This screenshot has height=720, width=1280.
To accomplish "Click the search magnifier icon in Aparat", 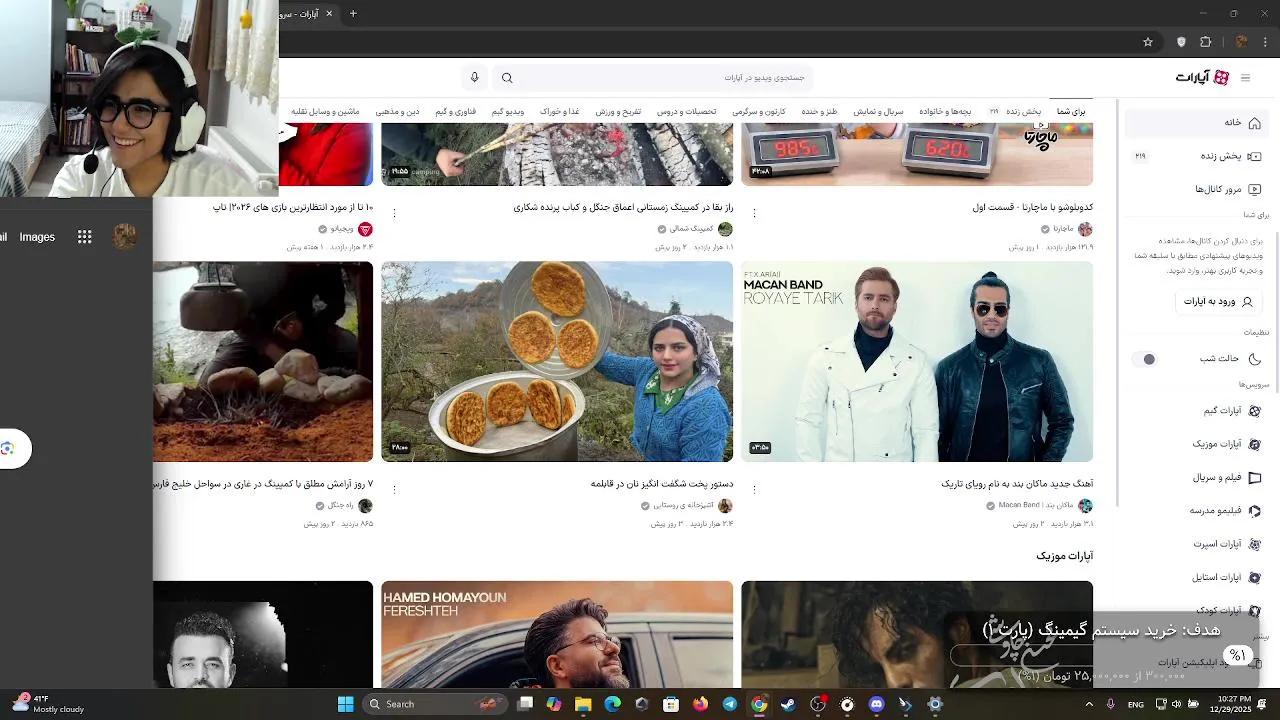I will 507,78.
